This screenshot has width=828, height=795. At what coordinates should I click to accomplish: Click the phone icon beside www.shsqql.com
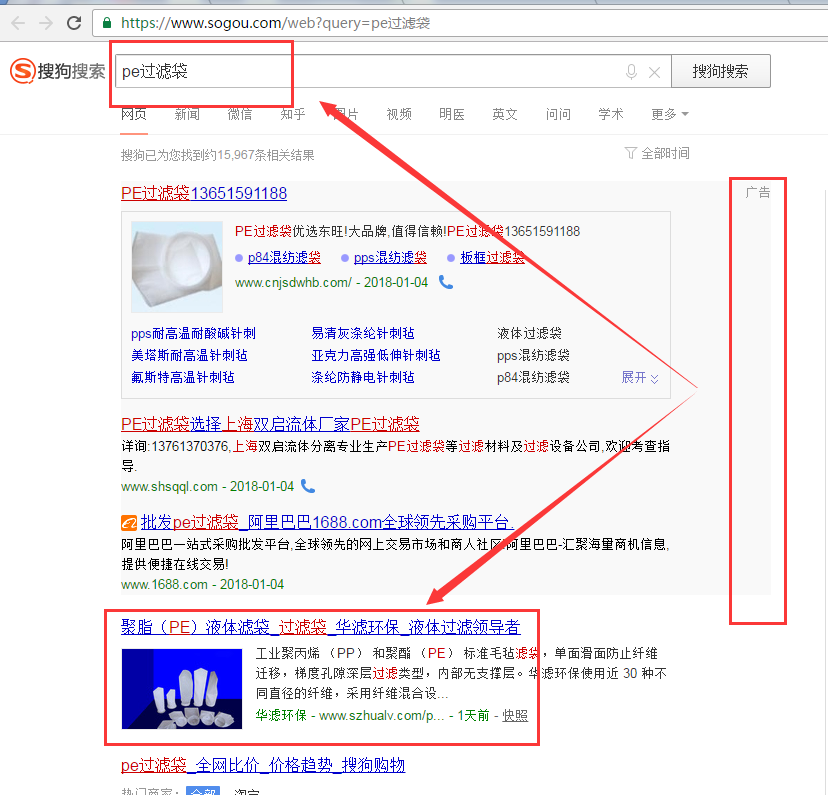308,486
